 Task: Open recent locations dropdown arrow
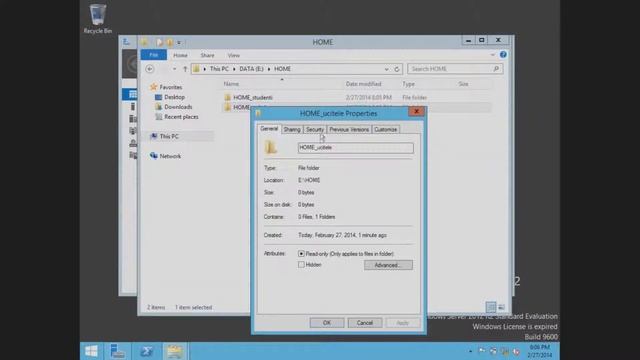[x=174, y=69]
